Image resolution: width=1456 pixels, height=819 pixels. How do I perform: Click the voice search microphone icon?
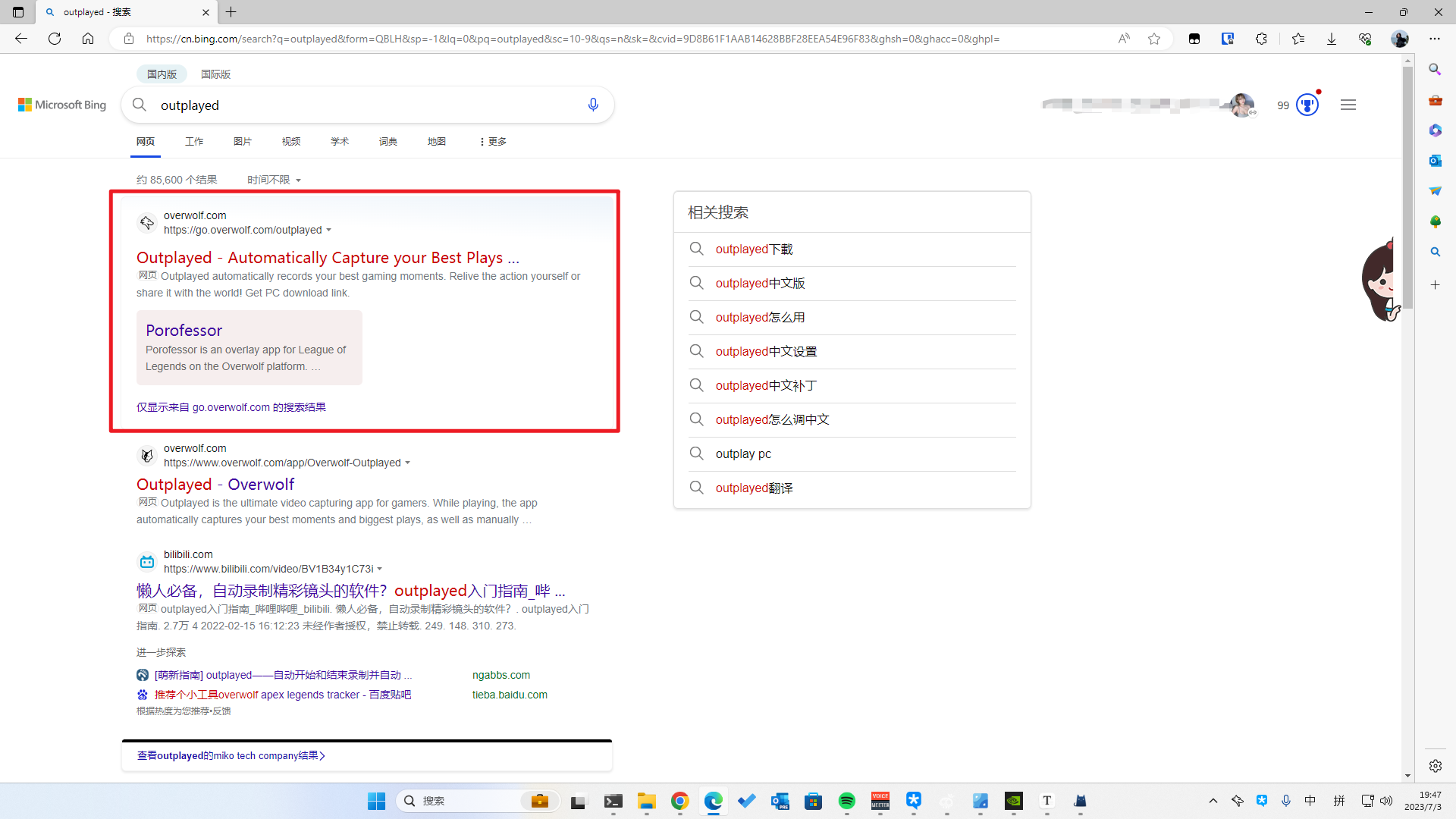click(x=593, y=105)
